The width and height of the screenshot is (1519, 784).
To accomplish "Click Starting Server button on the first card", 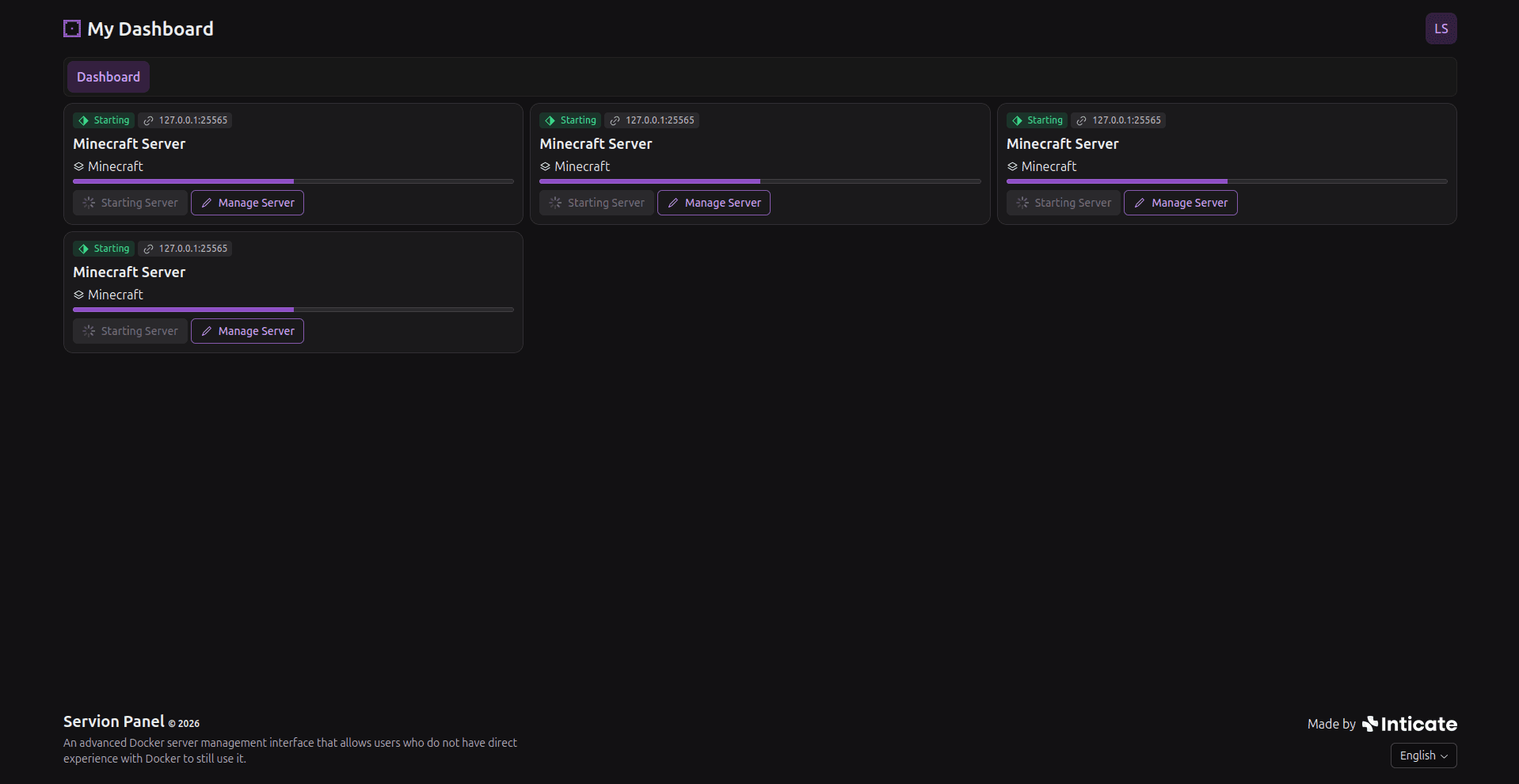I will [131, 204].
